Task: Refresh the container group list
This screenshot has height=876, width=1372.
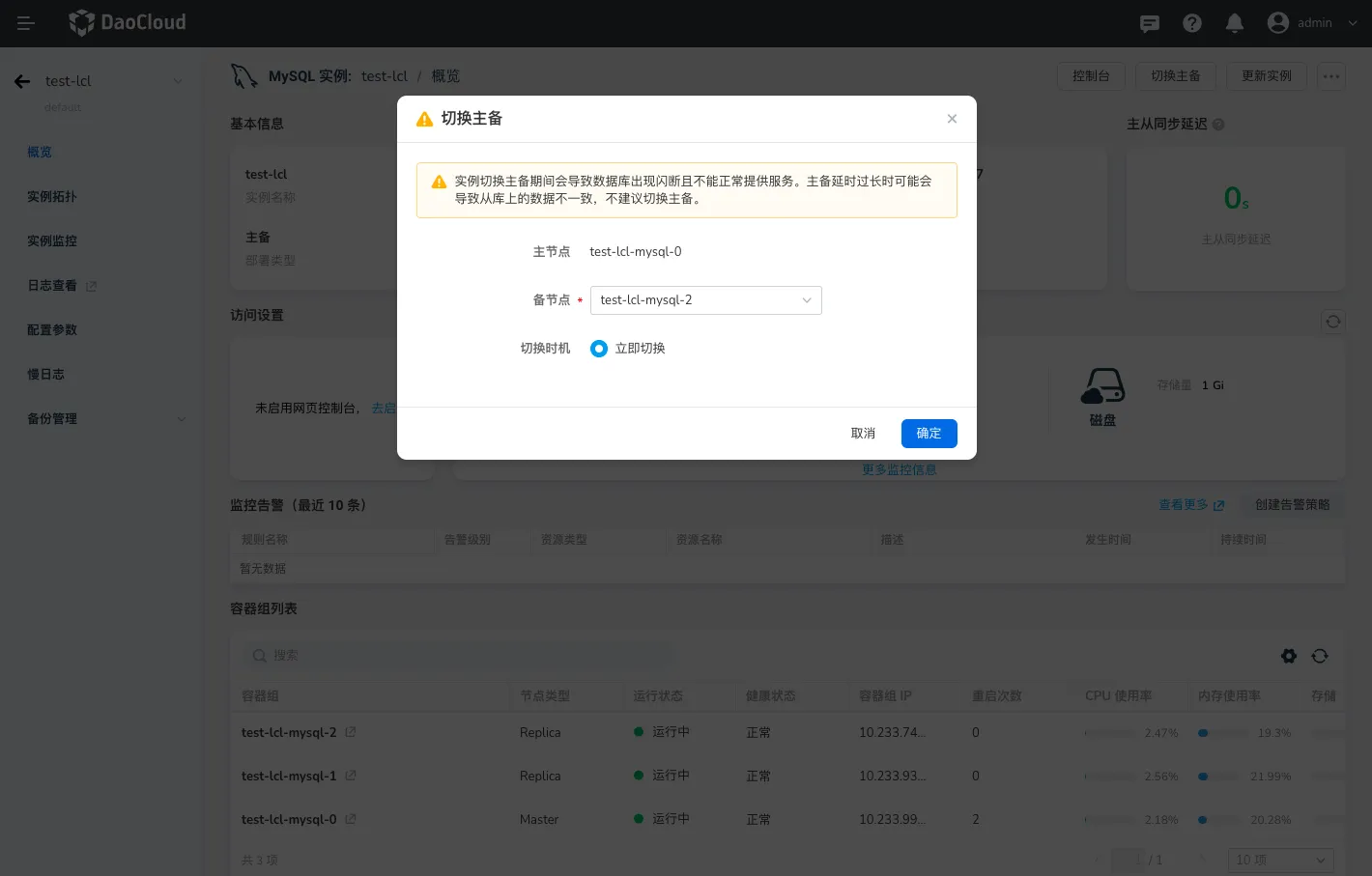Action: point(1320,656)
